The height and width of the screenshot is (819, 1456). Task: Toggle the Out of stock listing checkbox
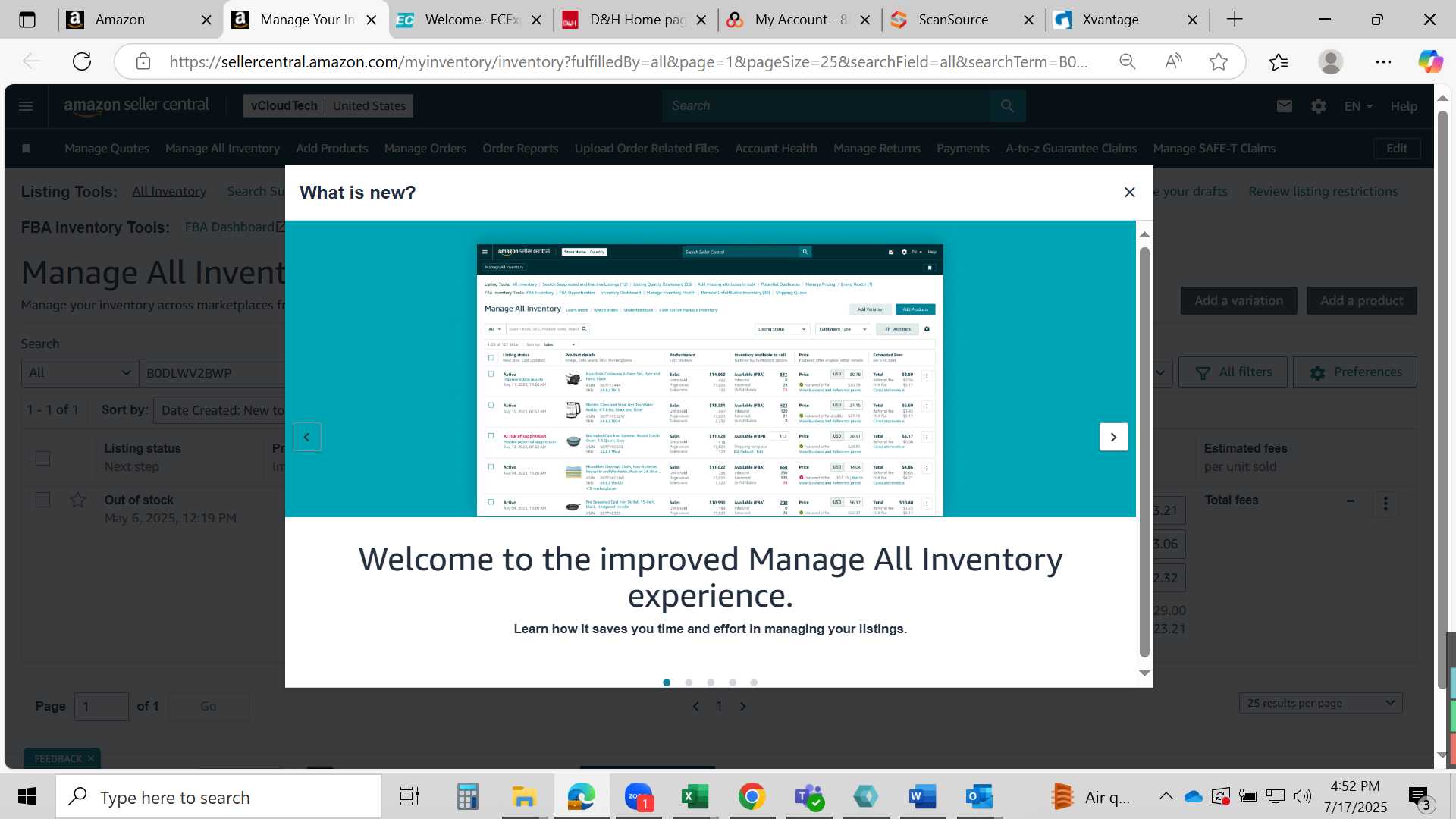click(43, 500)
